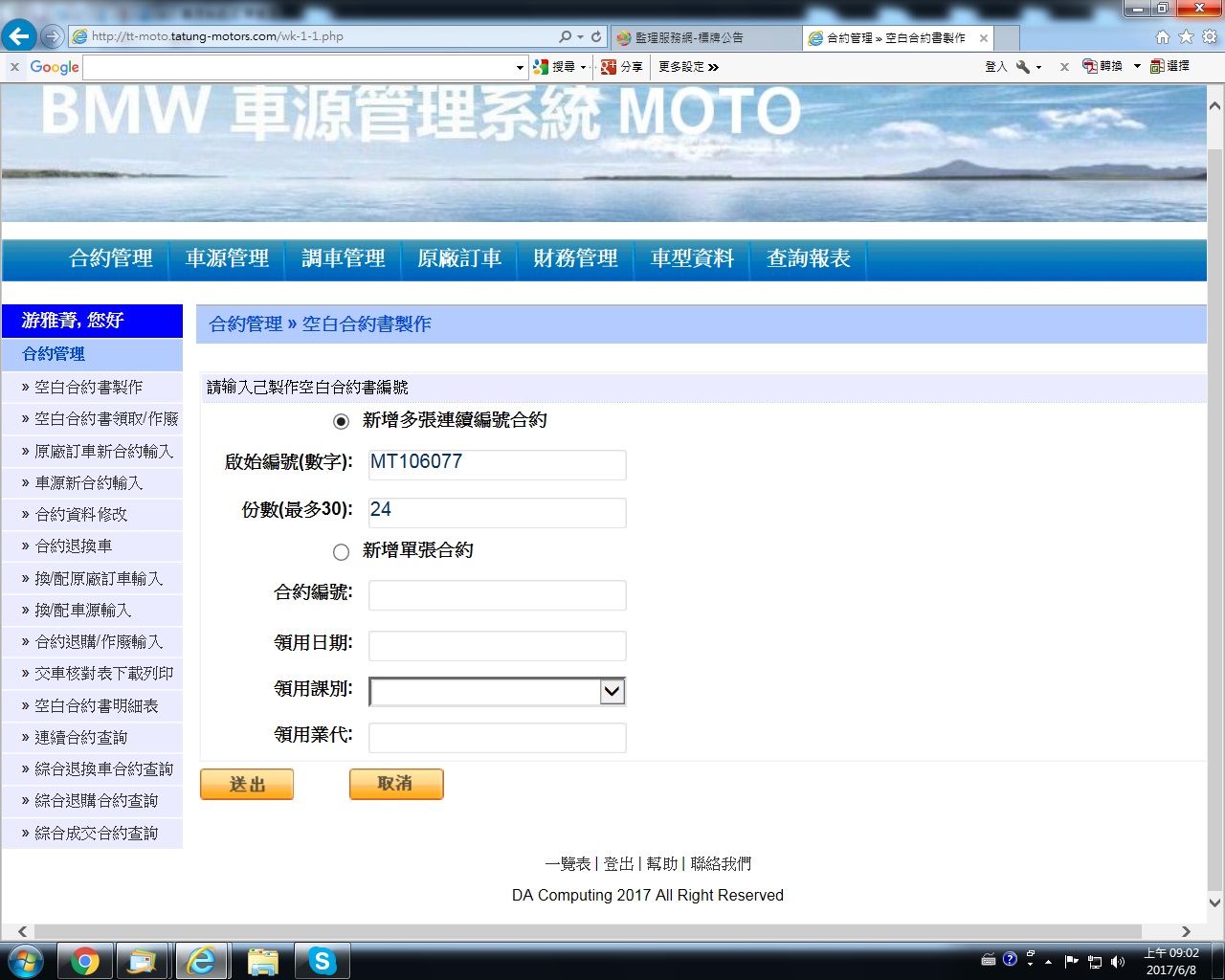The image size is (1225, 980).
Task: Click the browser back arrow button
Action: [18, 36]
